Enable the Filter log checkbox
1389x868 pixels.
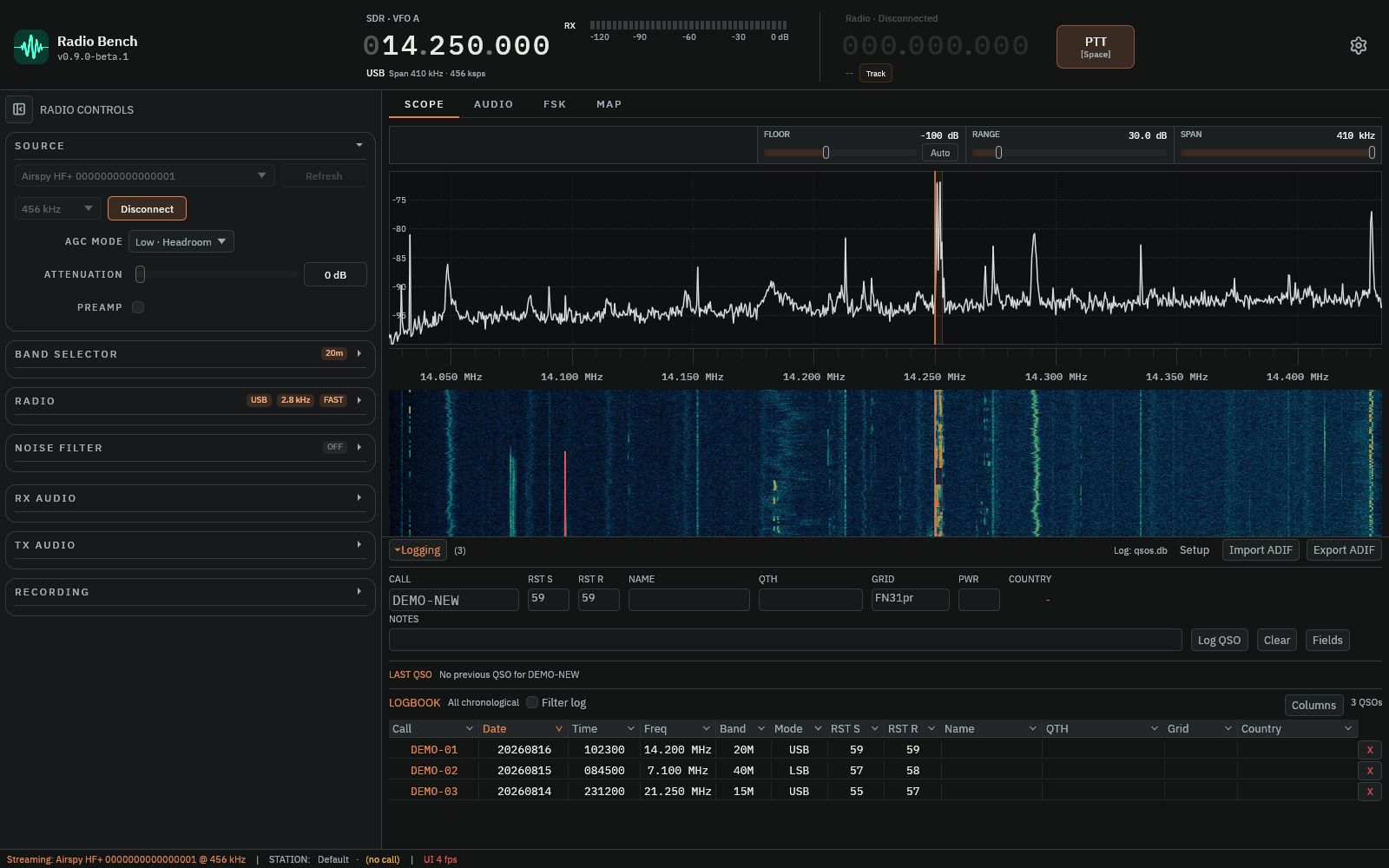[x=532, y=702]
